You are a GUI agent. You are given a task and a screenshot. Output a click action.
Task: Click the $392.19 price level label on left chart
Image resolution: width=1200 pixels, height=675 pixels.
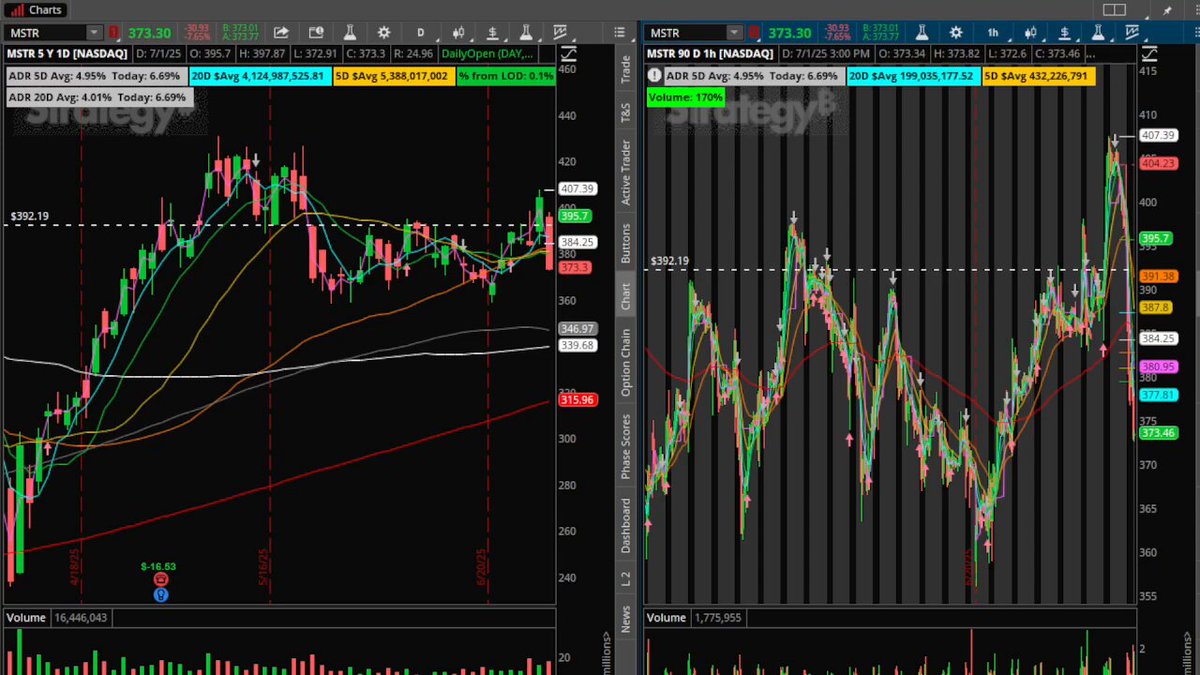pos(29,215)
